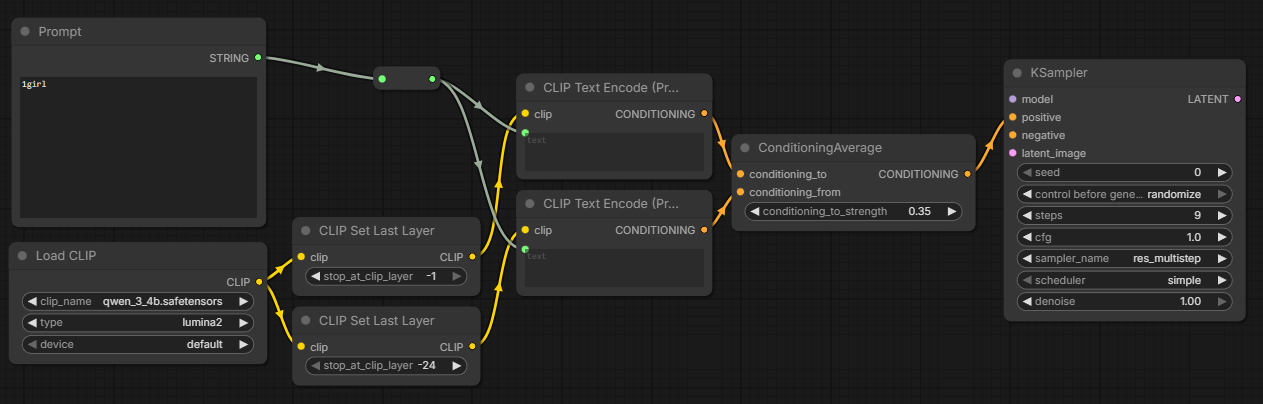1263x404 pixels.
Task: Increase the steps value with right arrow
Action: (x=1221, y=215)
